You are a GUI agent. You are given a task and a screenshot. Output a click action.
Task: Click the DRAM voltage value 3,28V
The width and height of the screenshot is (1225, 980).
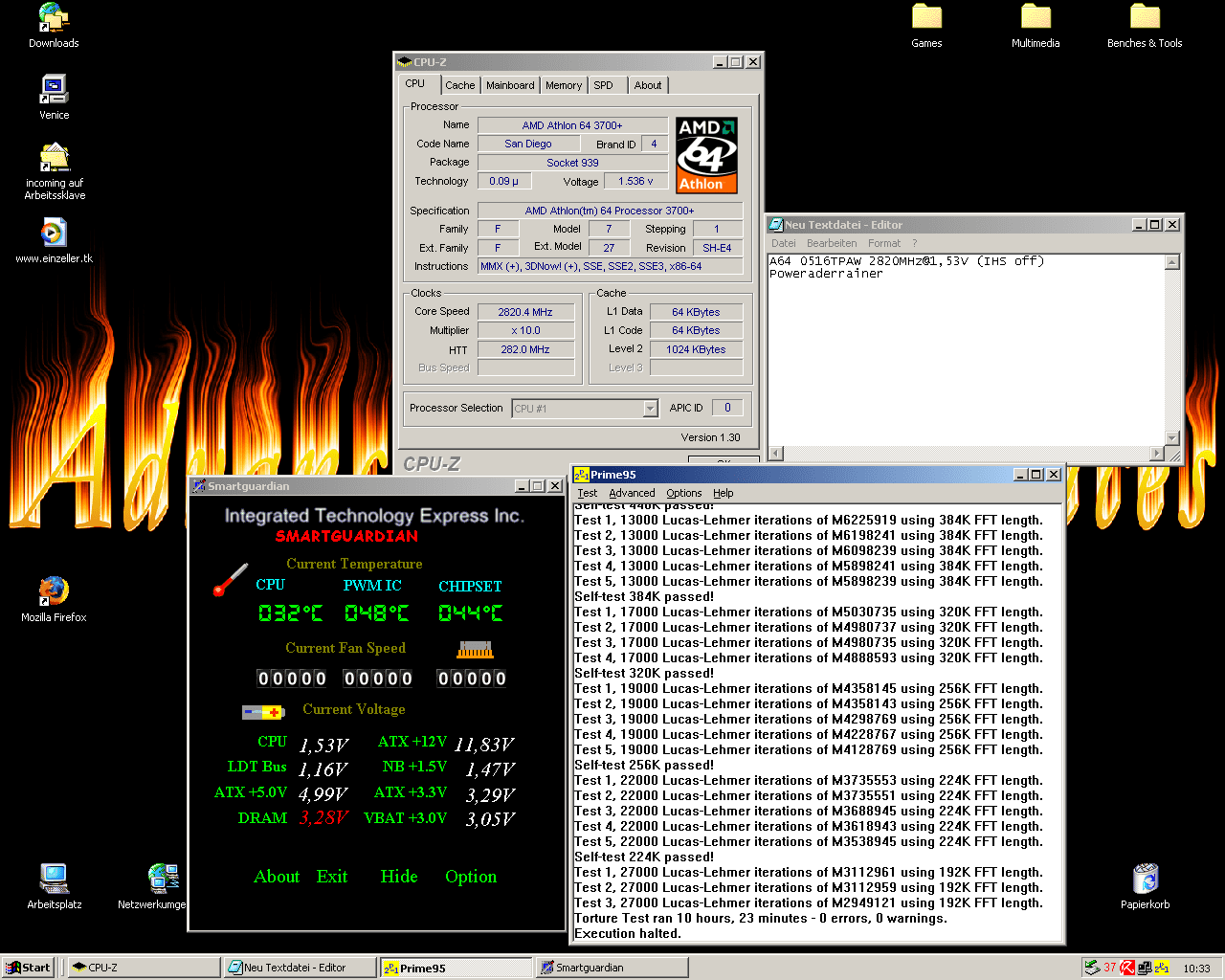tap(323, 818)
